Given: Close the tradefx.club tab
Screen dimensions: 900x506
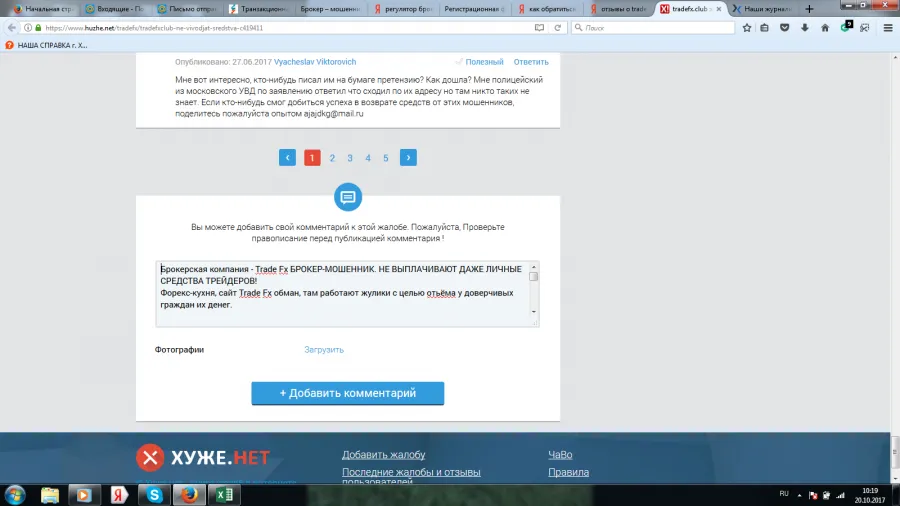Looking at the screenshot, I should (x=719, y=9).
